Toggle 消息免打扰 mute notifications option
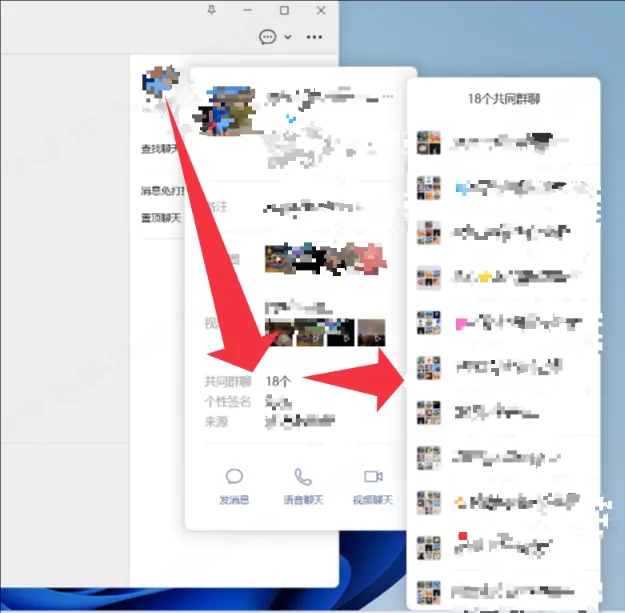 160,191
